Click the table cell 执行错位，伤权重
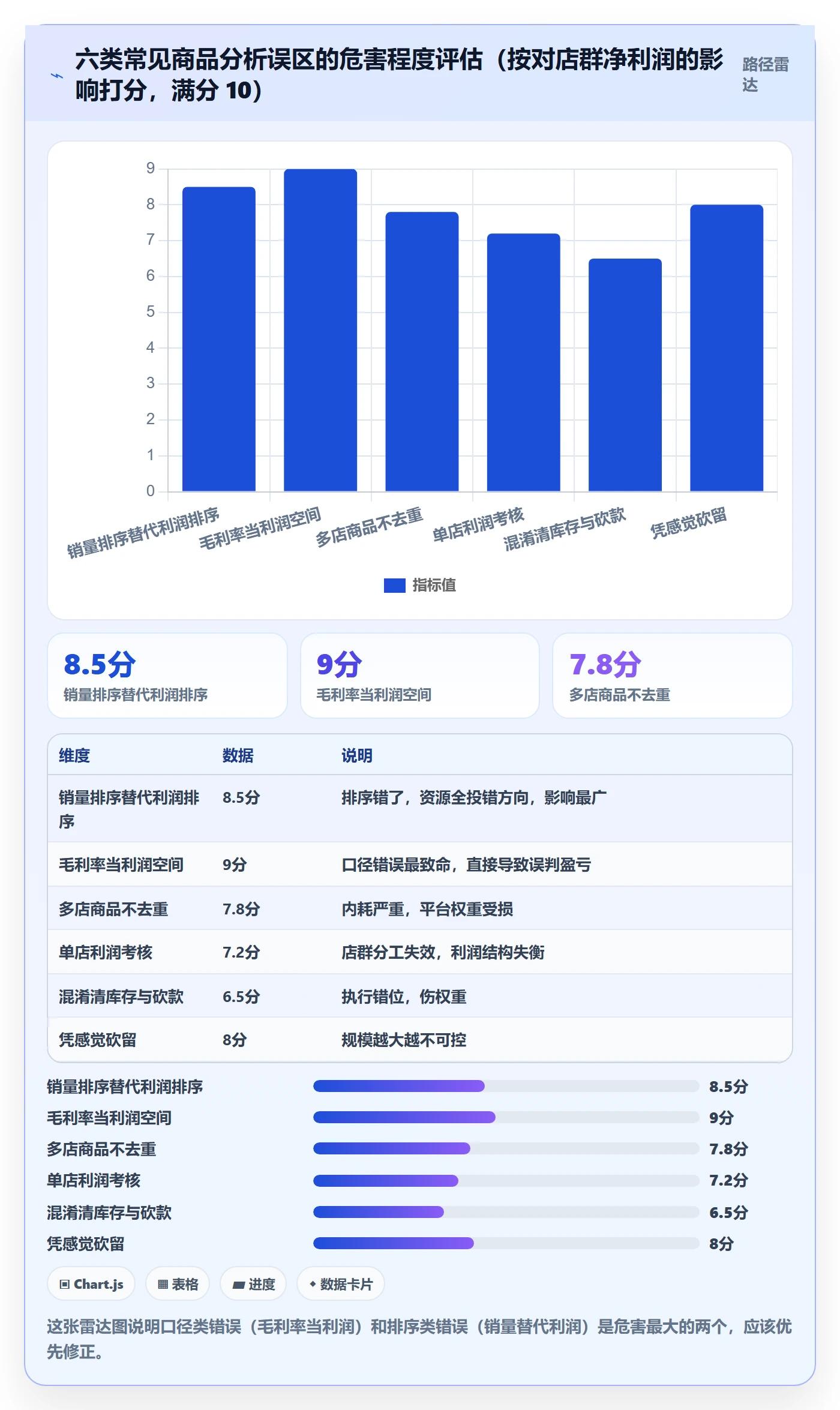This screenshot has height=1410, width=840. point(404,997)
